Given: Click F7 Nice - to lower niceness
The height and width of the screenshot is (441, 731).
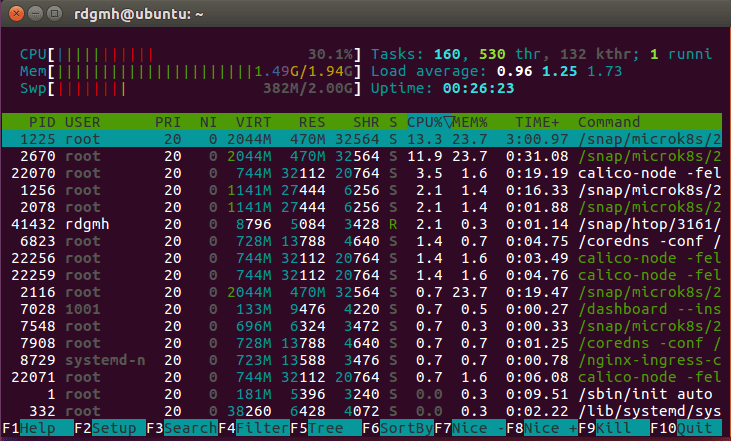Looking at the screenshot, I should [x=470, y=428].
